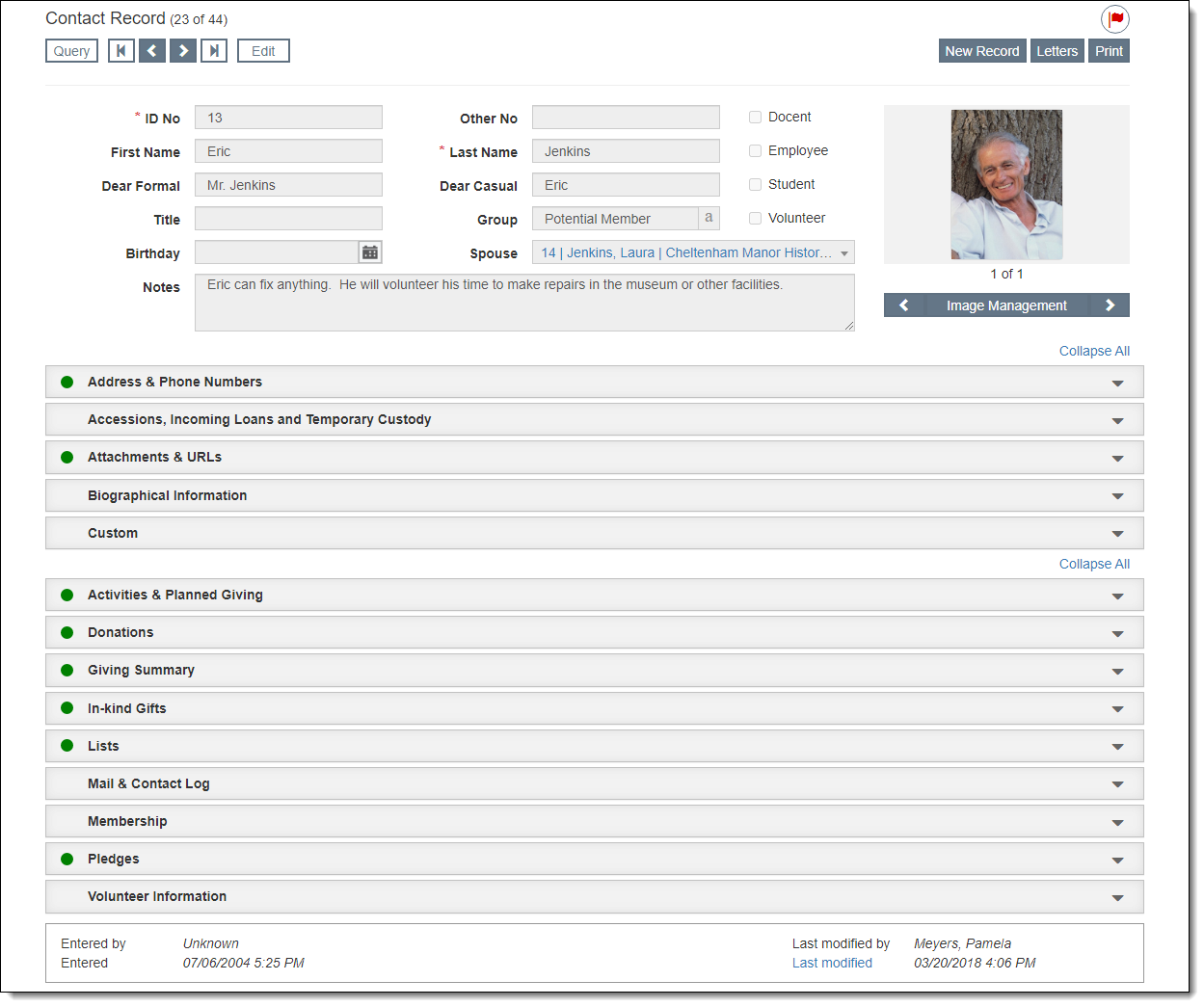Go to the first record
1204x1007 pixels.
[x=121, y=51]
